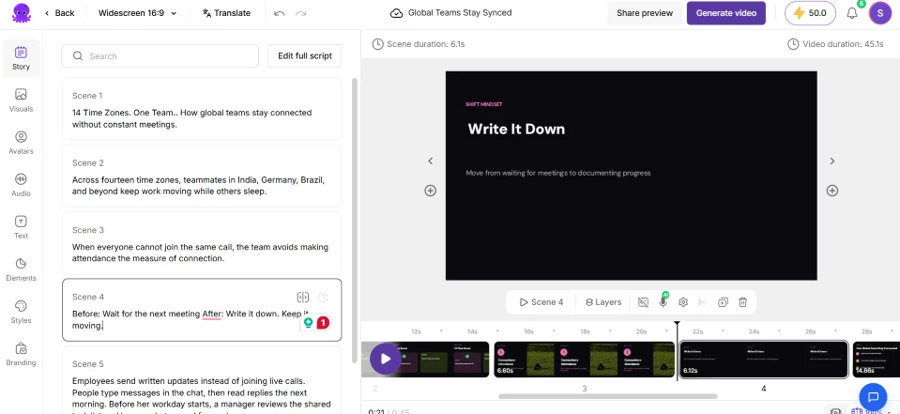Open the Branding panel

click(x=21, y=354)
